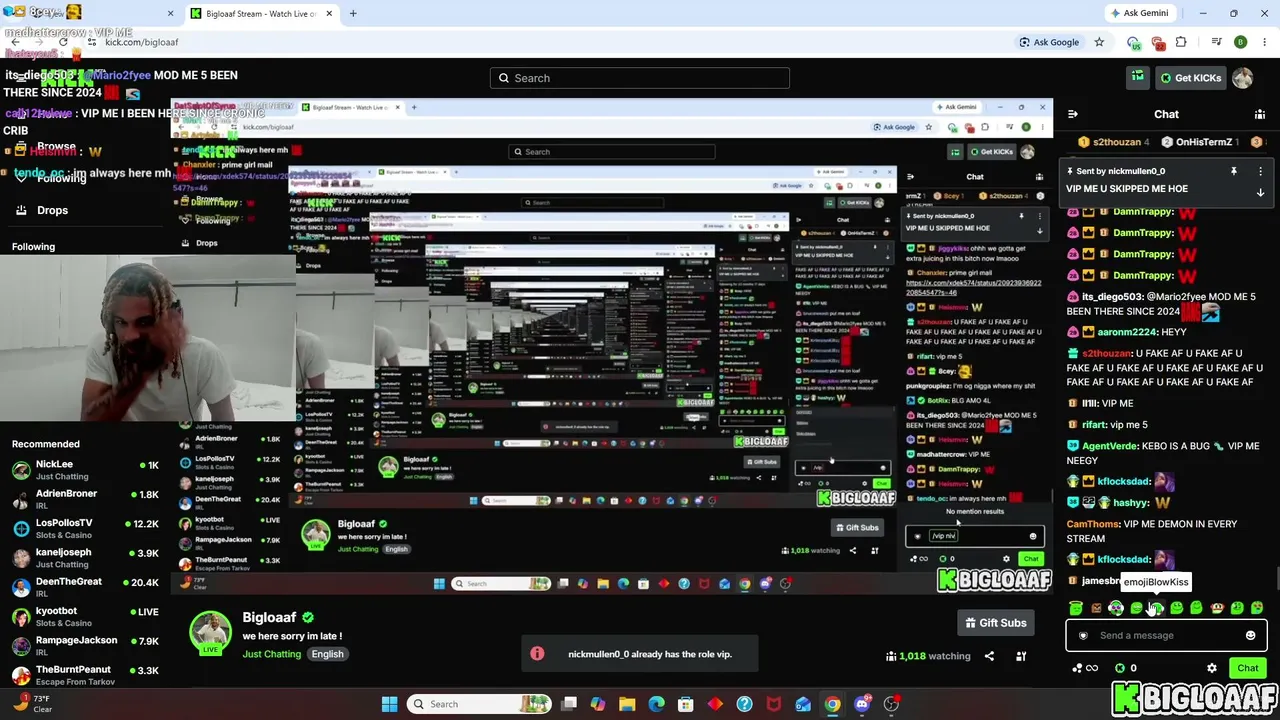Select the Bigloaaf Stream browser tab

(x=260, y=14)
